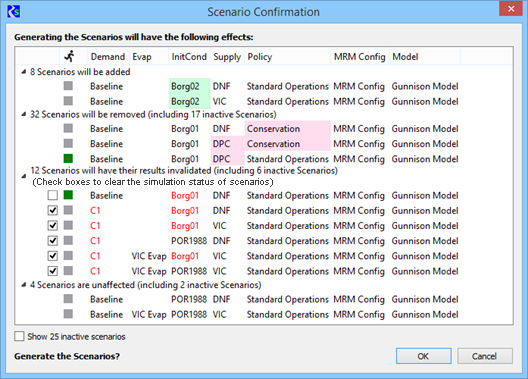Click gray status square of Baseline VIC Evap POR1988 row
This screenshot has height=379, width=528.
(68, 314)
